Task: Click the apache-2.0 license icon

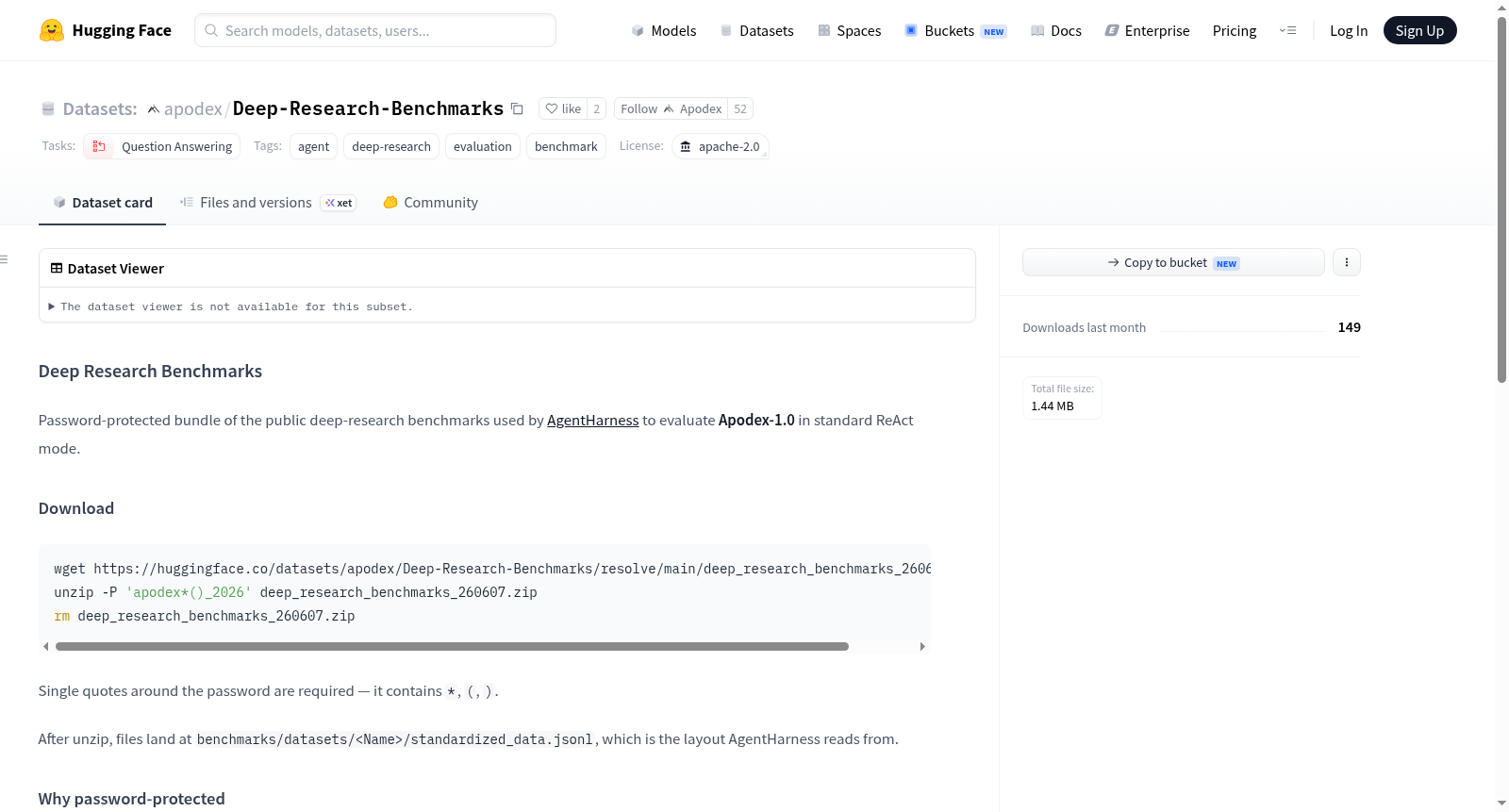Action: click(686, 146)
